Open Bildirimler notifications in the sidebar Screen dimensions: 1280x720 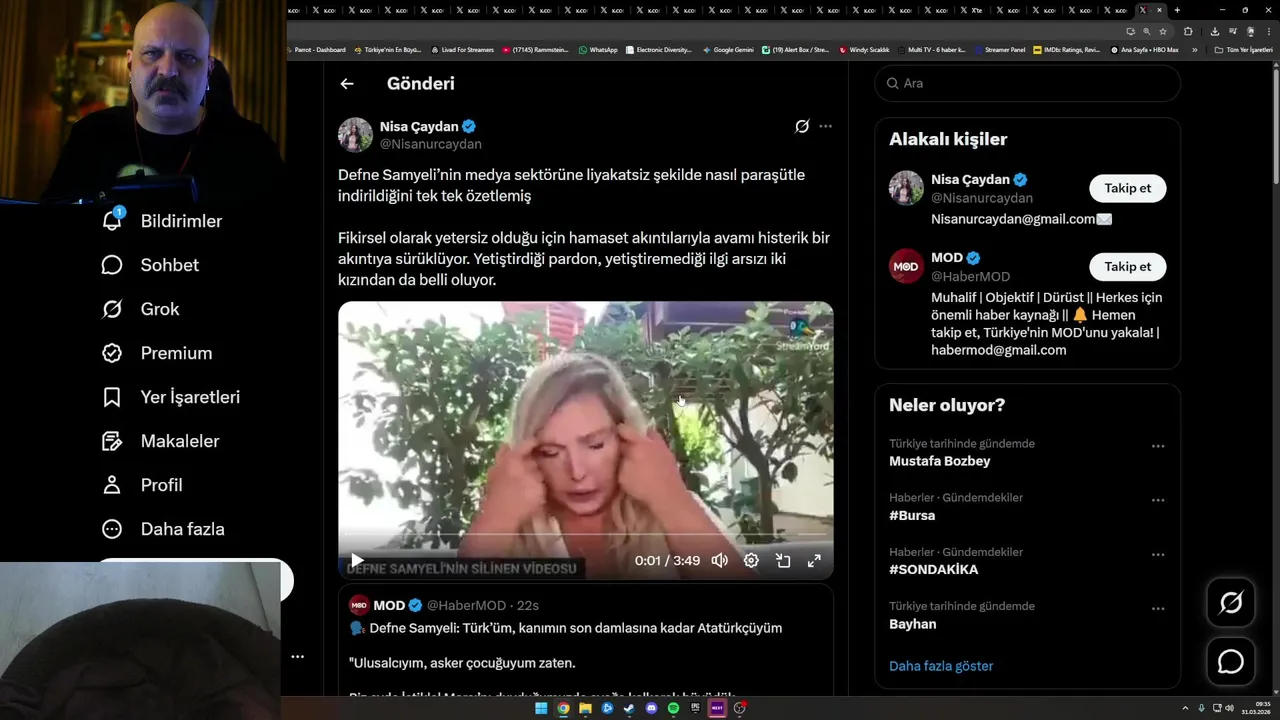click(x=162, y=221)
